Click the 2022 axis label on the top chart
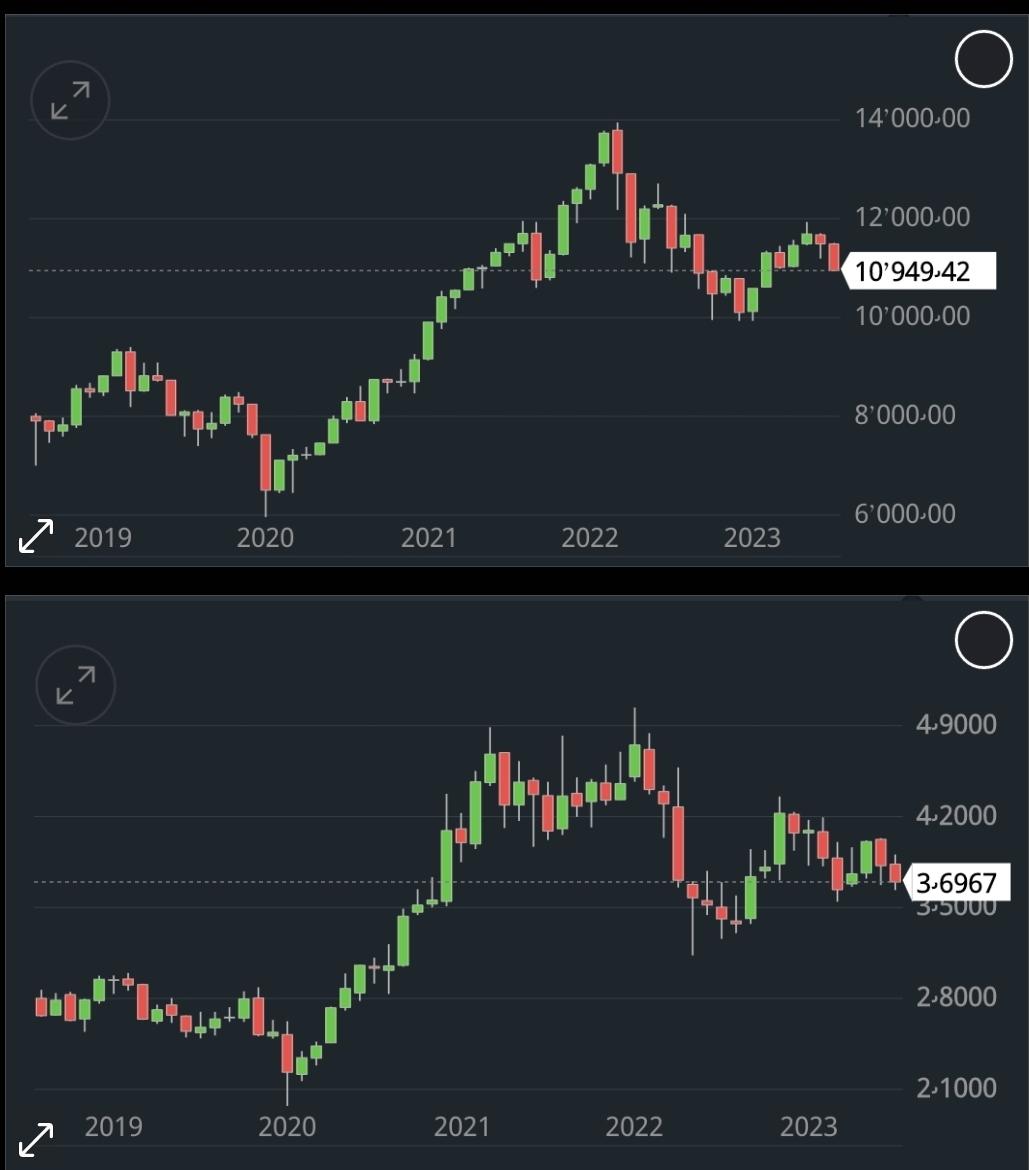Screen dimensions: 1029x1170 coord(589,537)
